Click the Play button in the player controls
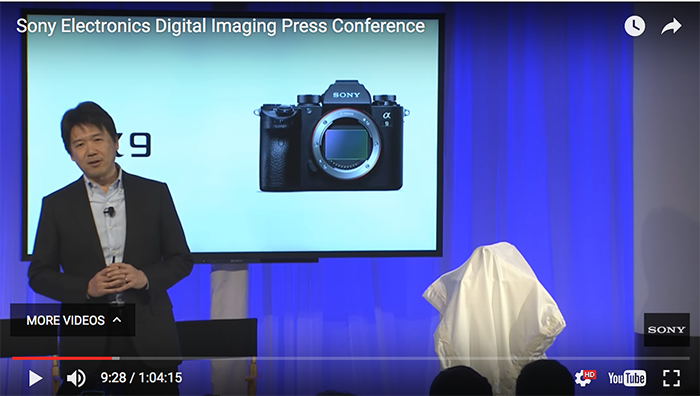Viewport: 700px width, 396px height. tap(36, 378)
